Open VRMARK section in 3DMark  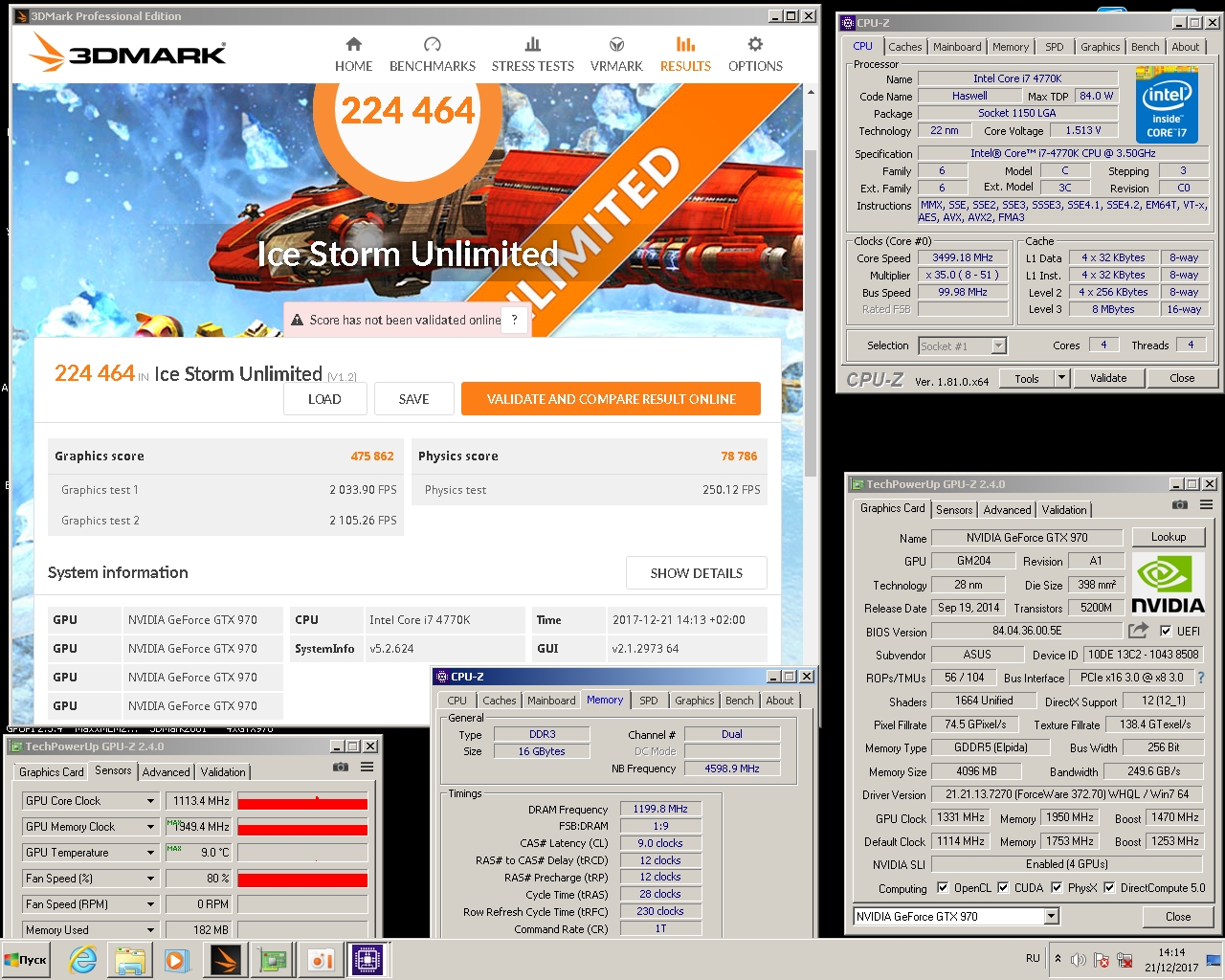[x=616, y=55]
